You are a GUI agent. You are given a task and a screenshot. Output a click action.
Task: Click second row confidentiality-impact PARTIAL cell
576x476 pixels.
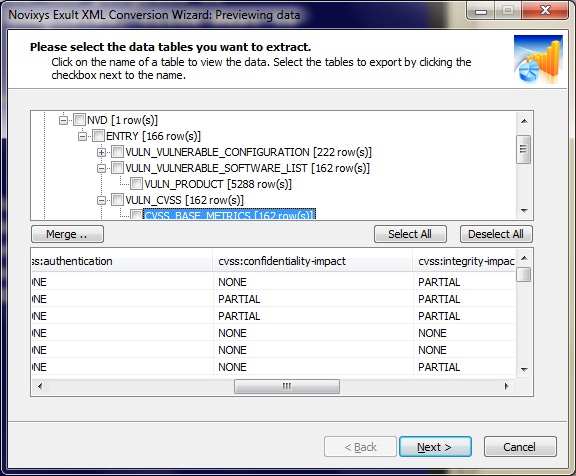pos(313,299)
